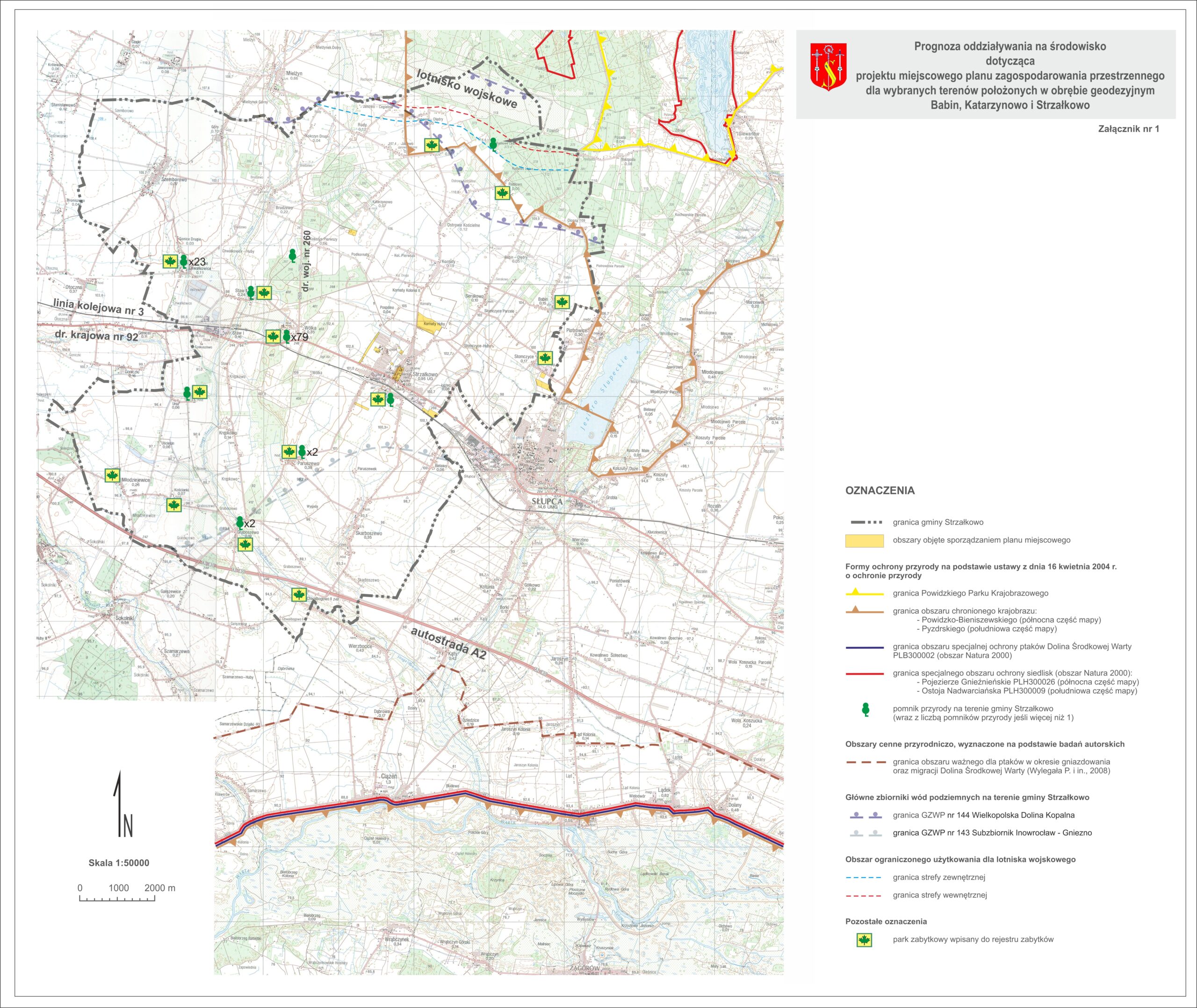Click the yellow Powidzki Park boundary legend line
Screen dimensions: 1197x1008
click(864, 593)
